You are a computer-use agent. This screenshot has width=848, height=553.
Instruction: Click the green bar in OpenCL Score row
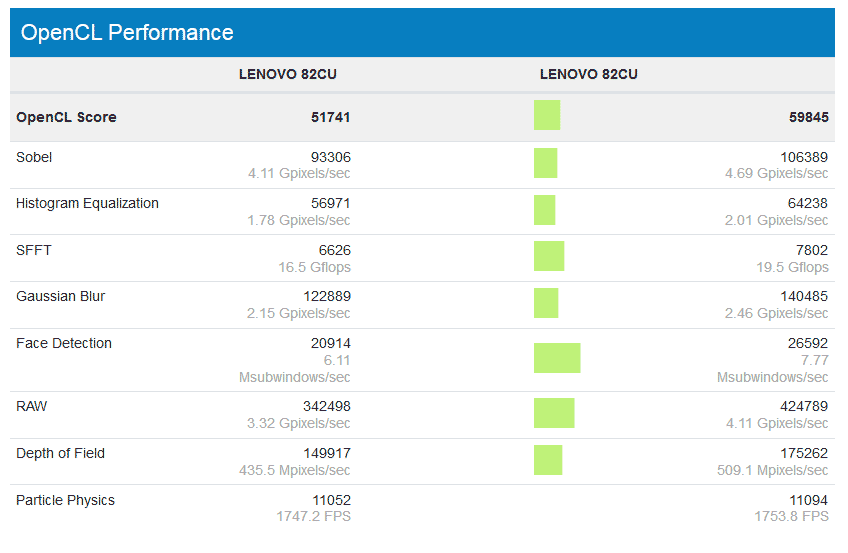[547, 115]
